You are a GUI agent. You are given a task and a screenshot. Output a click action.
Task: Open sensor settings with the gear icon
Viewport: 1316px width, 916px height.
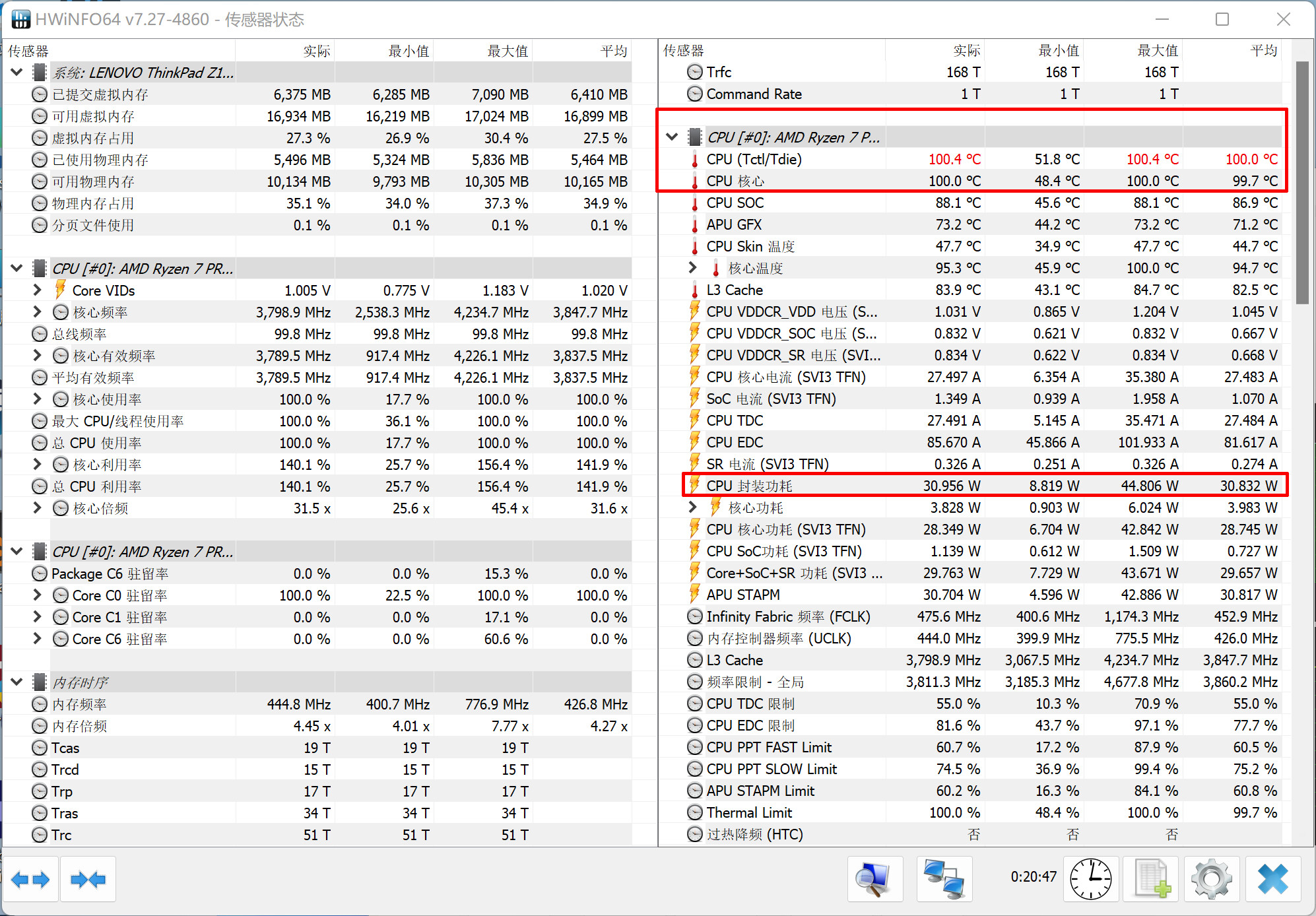tap(1211, 879)
